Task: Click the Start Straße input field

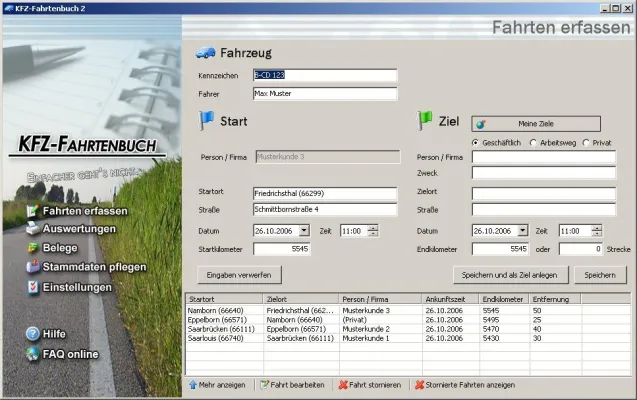Action: coord(325,210)
